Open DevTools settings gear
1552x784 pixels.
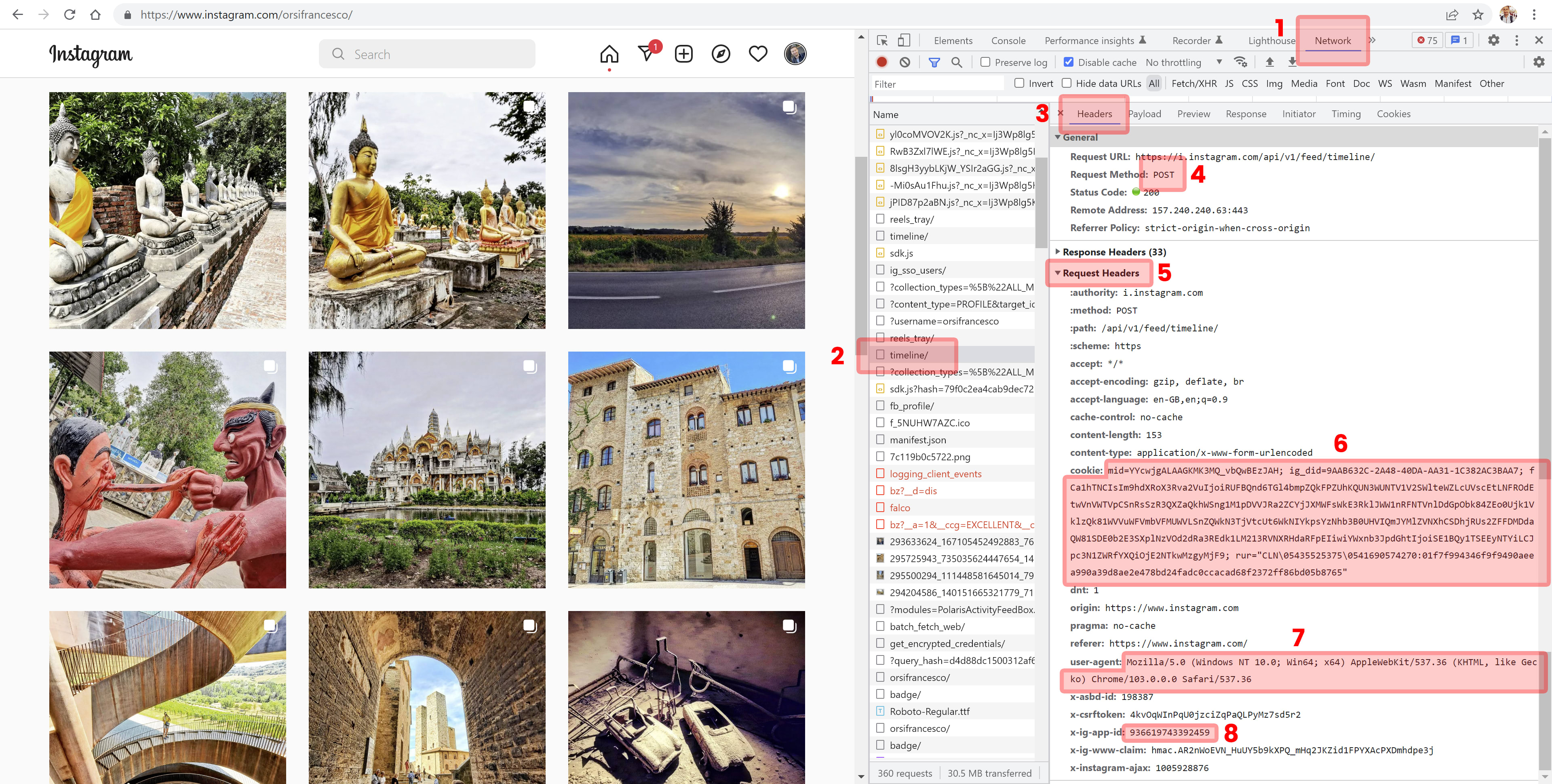tap(1493, 40)
